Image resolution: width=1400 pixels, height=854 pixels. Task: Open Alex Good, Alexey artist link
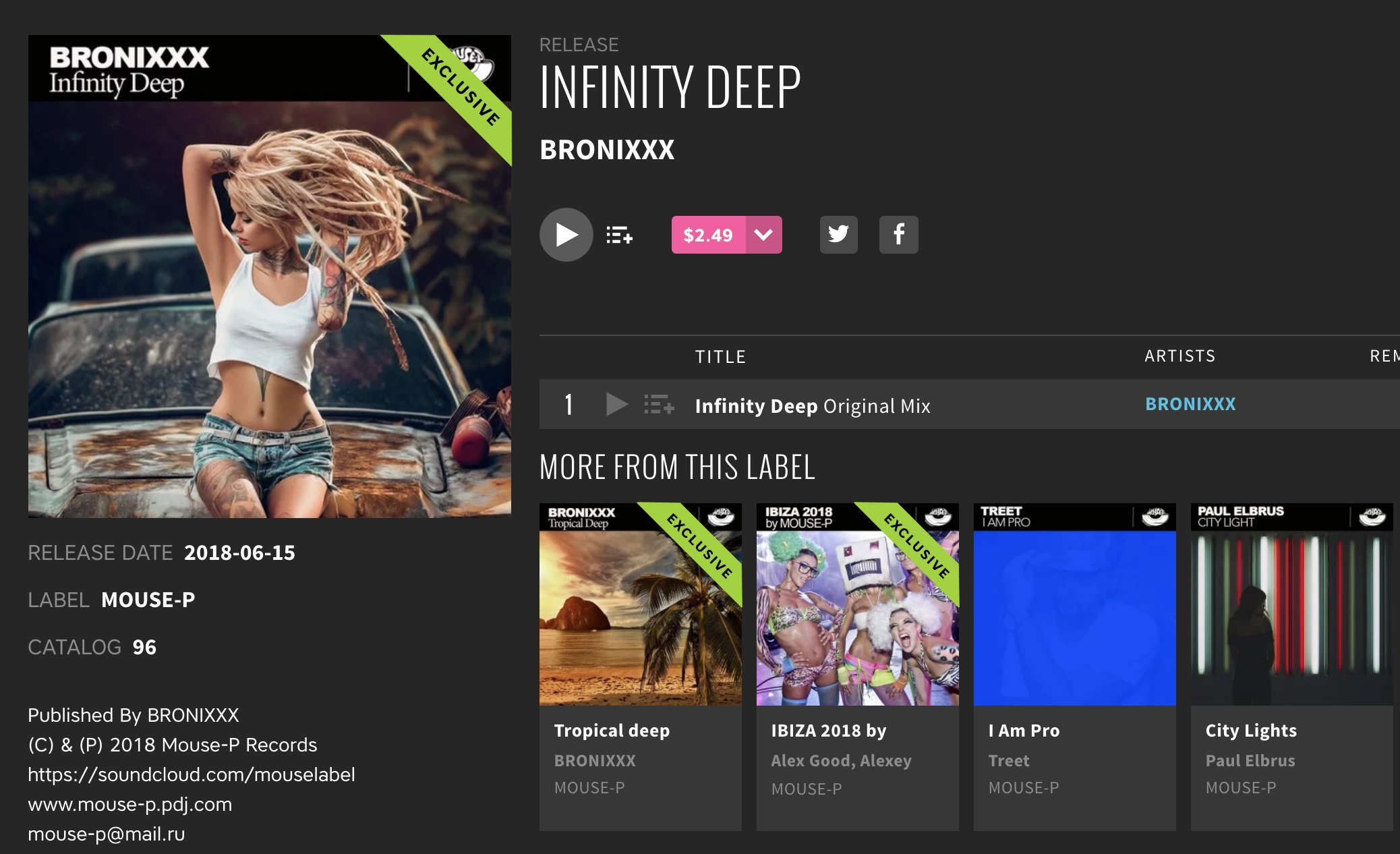pos(841,761)
